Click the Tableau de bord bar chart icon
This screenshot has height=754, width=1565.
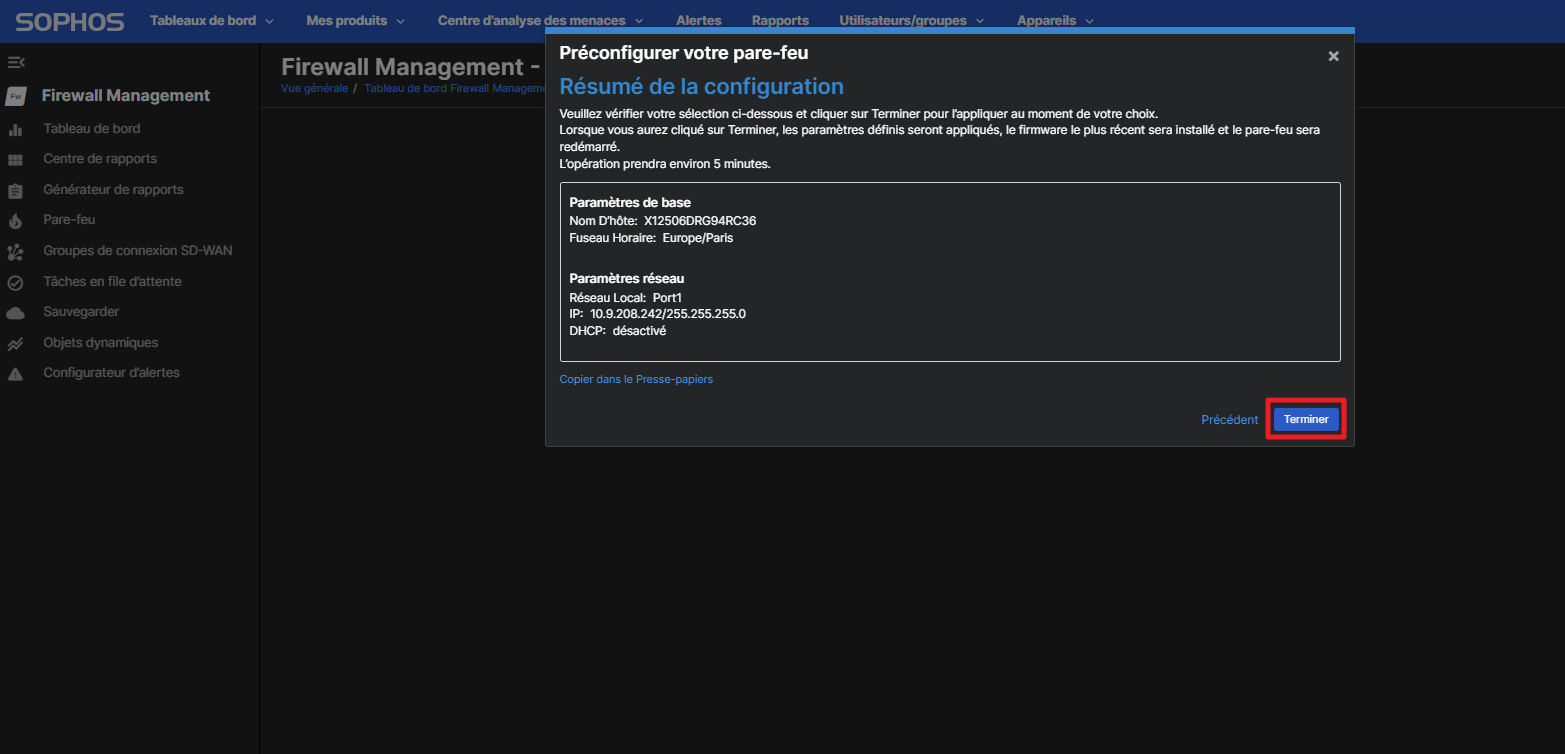coord(15,129)
